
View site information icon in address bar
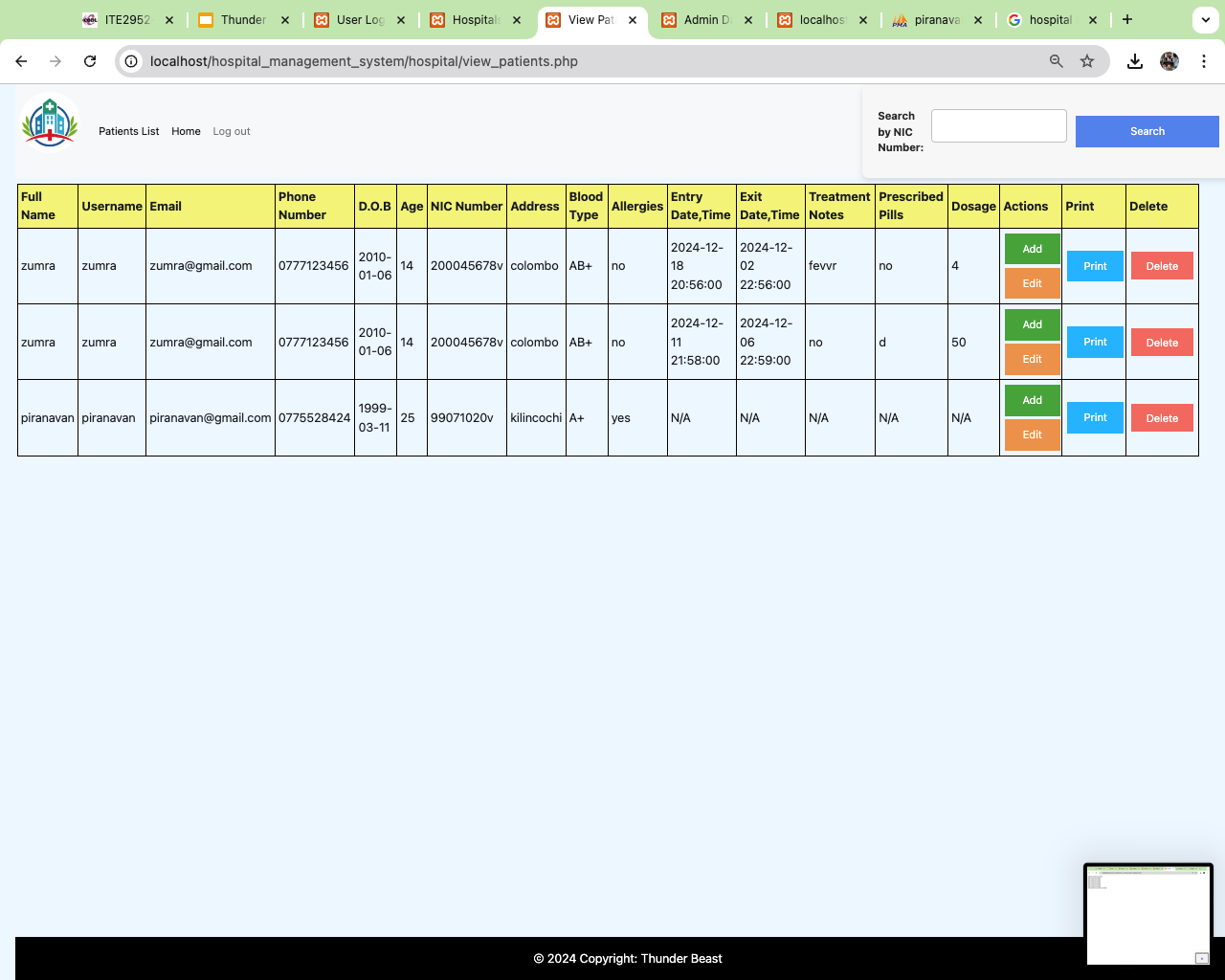pyautogui.click(x=132, y=61)
